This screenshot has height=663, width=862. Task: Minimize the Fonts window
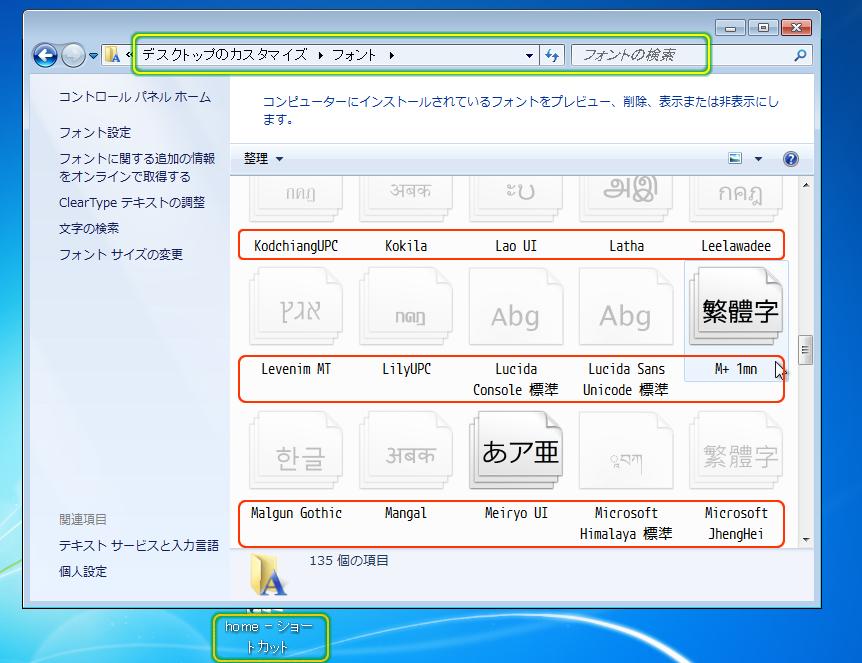pyautogui.click(x=731, y=27)
